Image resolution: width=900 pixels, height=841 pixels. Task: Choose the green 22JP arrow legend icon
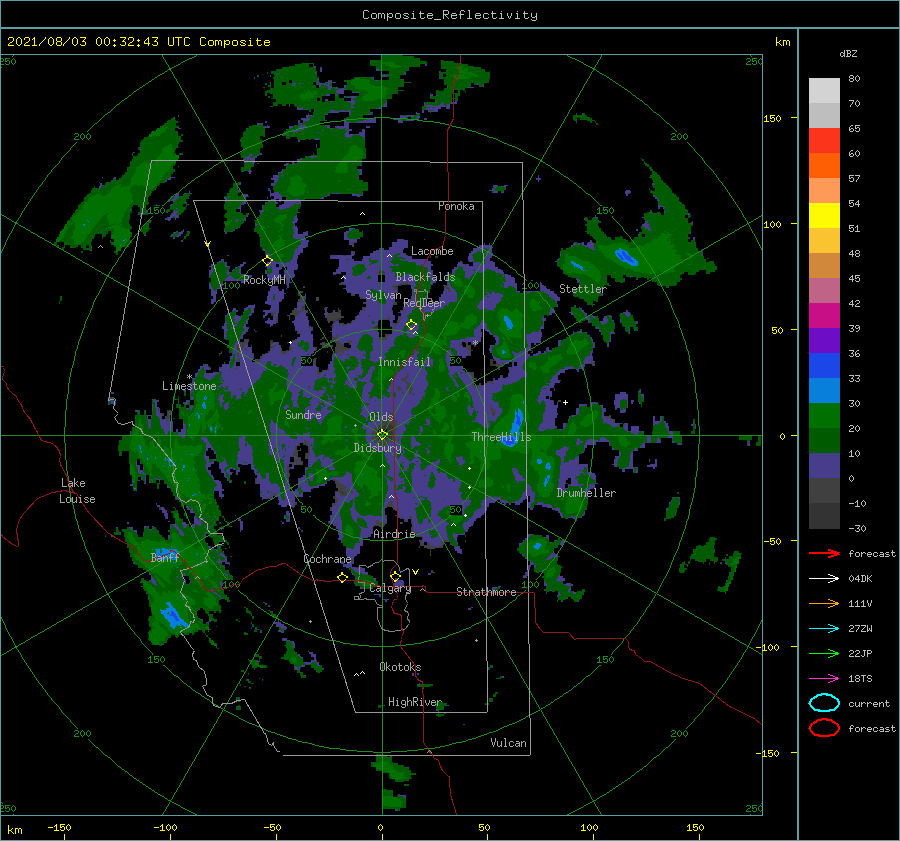click(824, 653)
